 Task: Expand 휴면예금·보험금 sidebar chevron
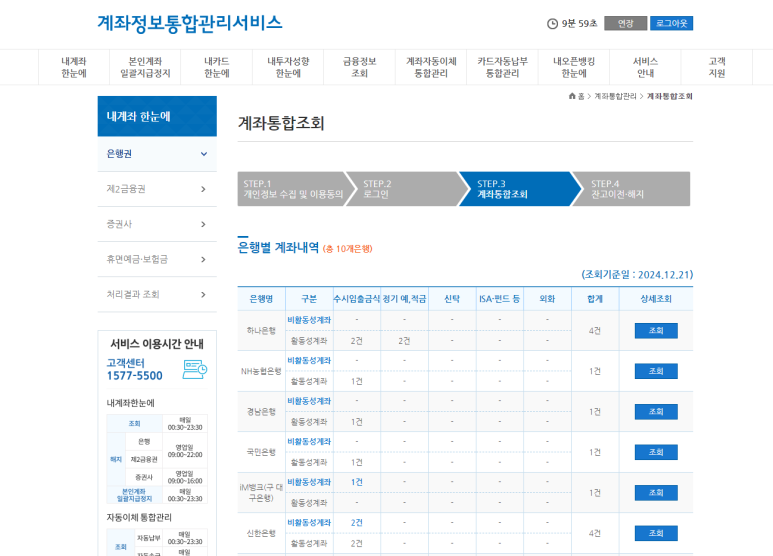click(203, 259)
